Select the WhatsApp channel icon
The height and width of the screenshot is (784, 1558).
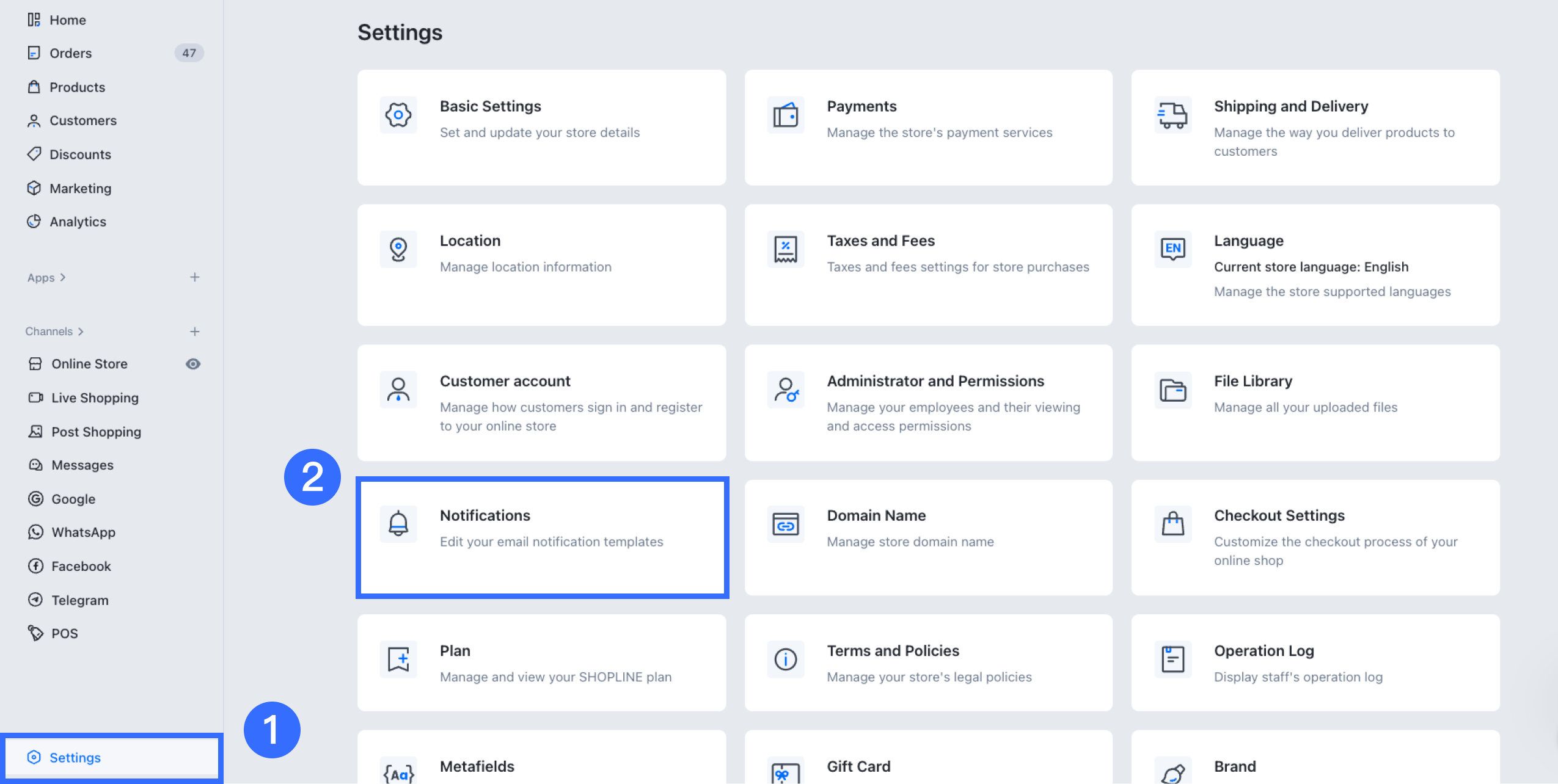35,532
